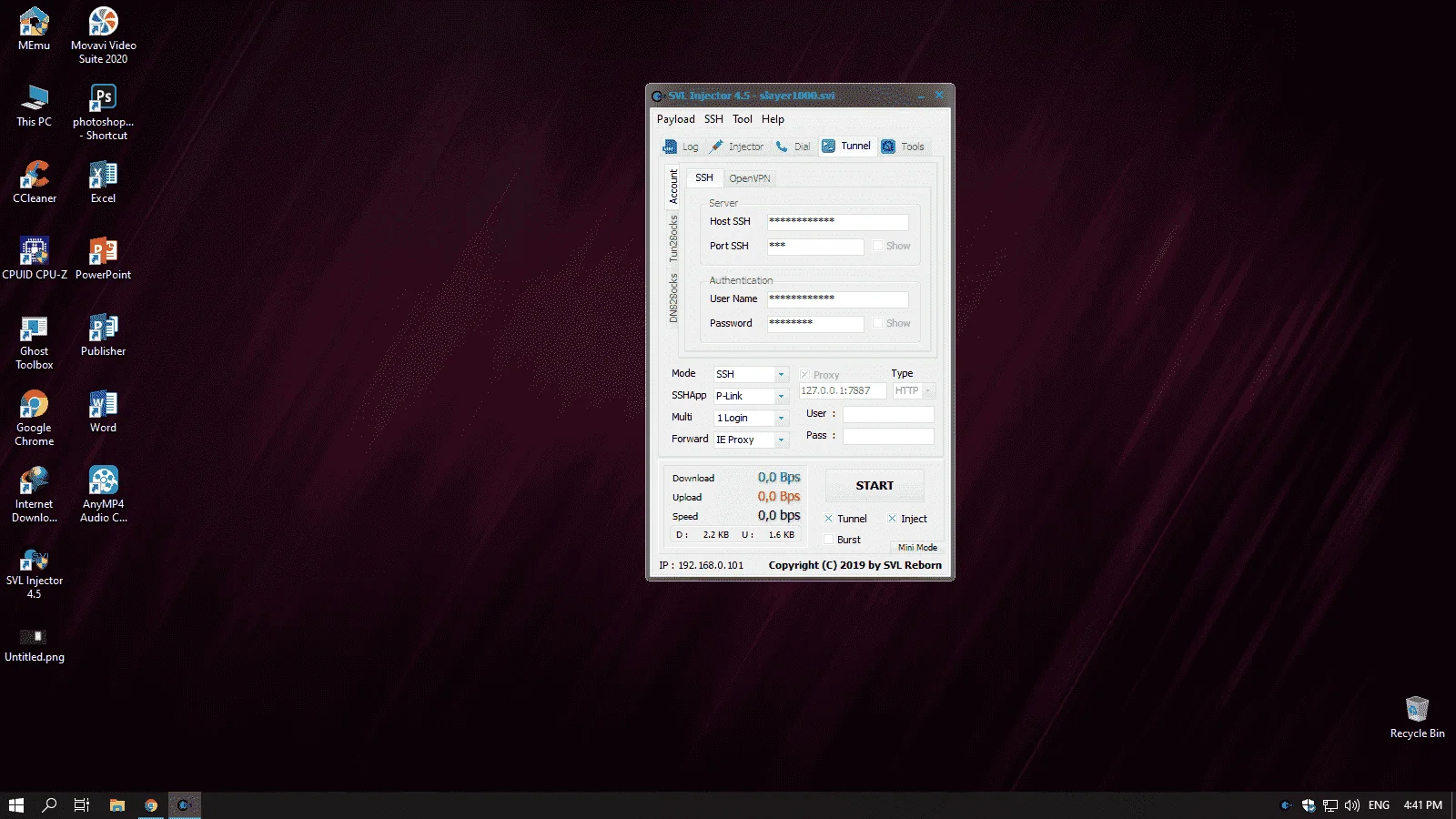Open the volume control in tray
1456x819 pixels.
(x=1351, y=805)
